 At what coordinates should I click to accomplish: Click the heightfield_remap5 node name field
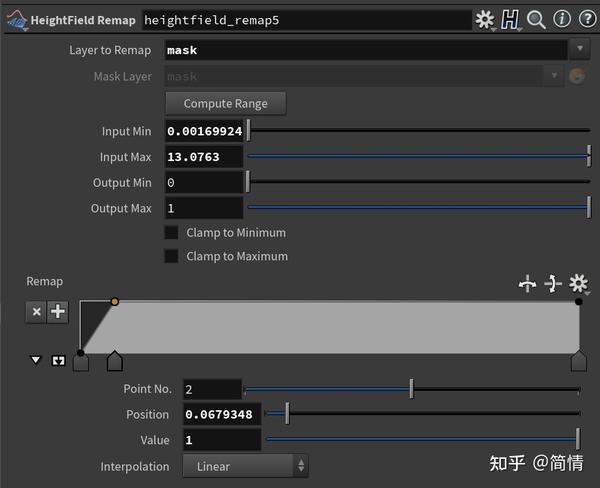point(305,19)
